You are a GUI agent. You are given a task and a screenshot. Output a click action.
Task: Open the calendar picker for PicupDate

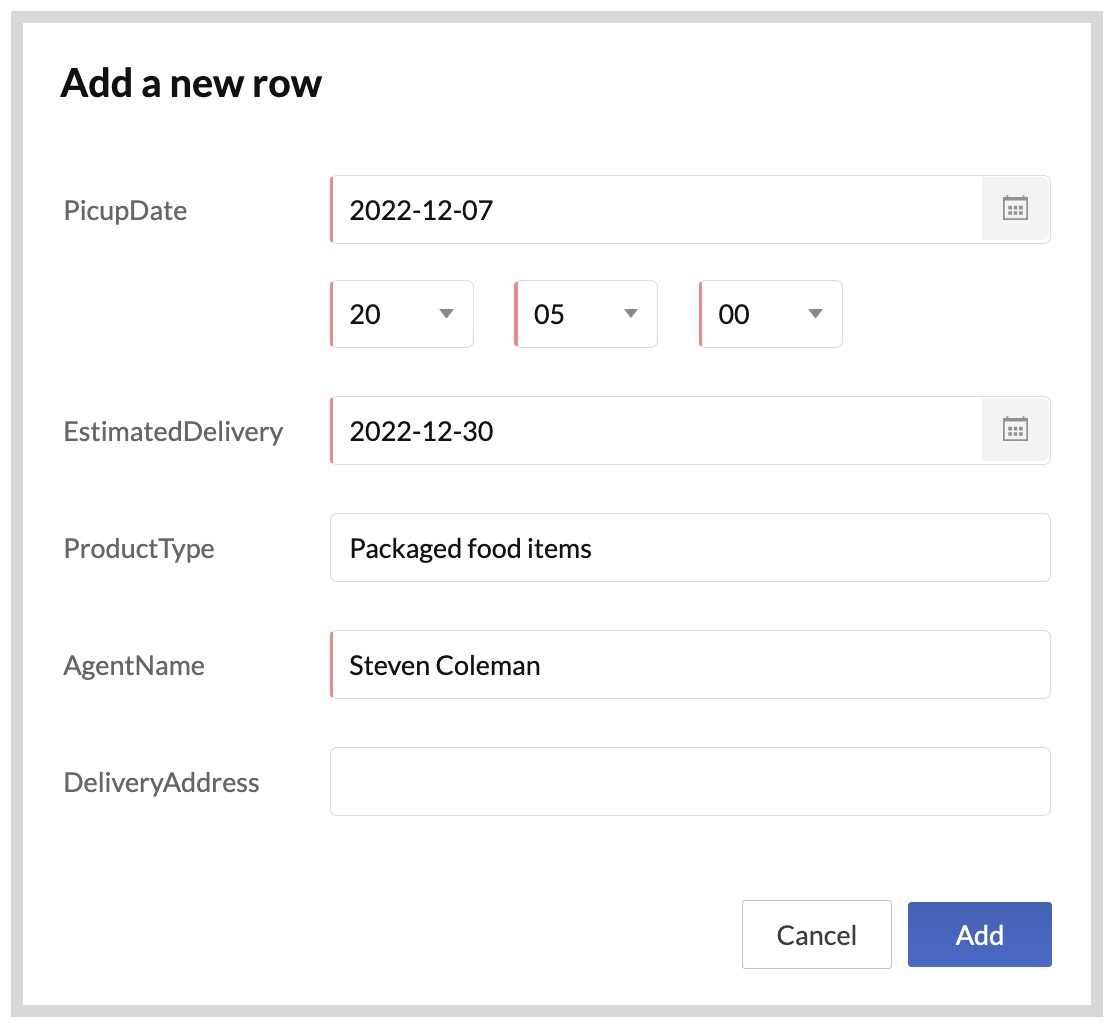pyautogui.click(x=1014, y=208)
